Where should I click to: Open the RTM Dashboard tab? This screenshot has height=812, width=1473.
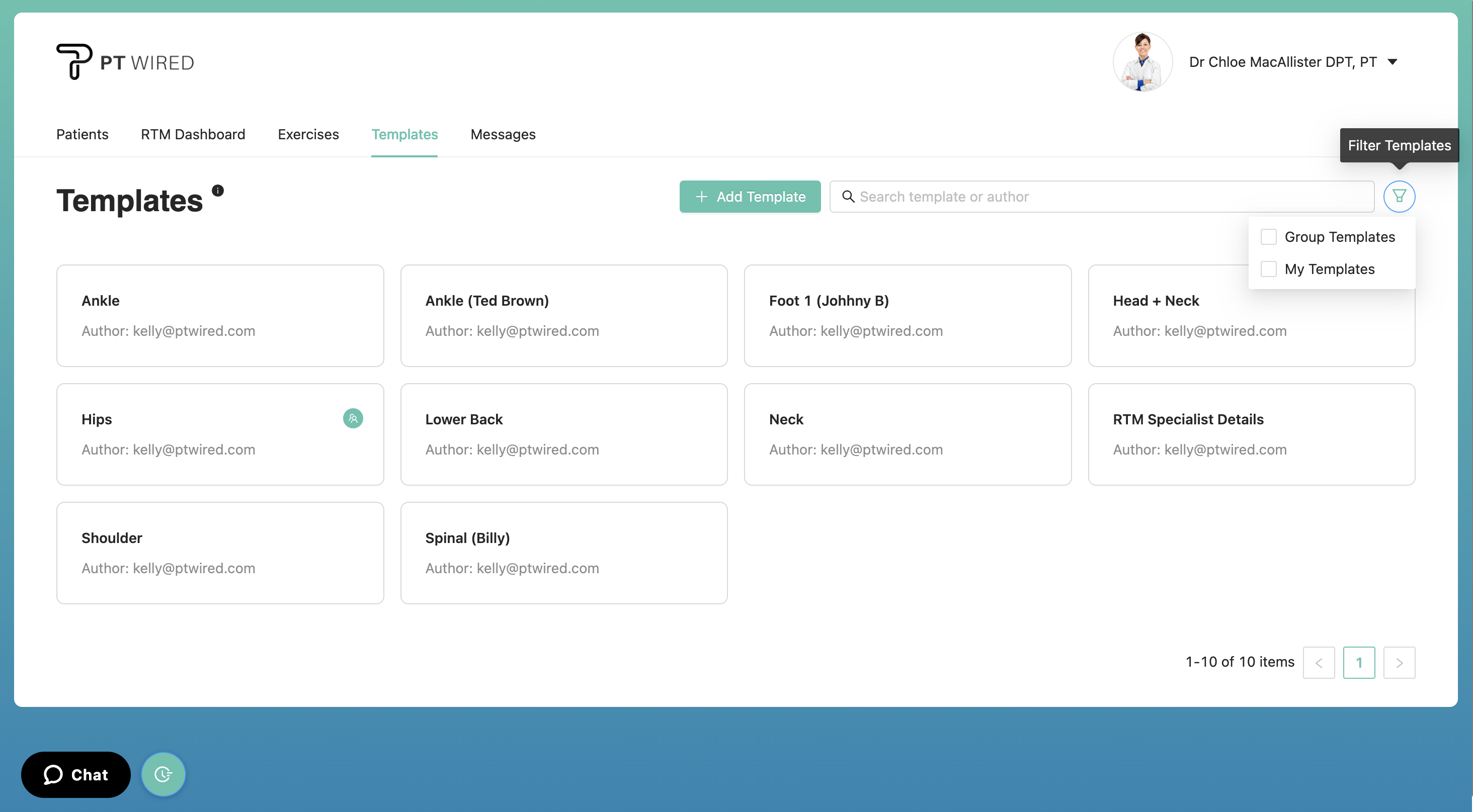[x=193, y=134]
